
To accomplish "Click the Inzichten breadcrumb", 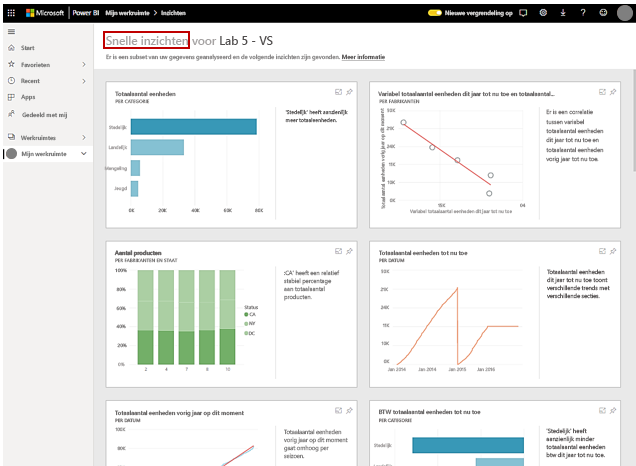I will coord(173,13).
